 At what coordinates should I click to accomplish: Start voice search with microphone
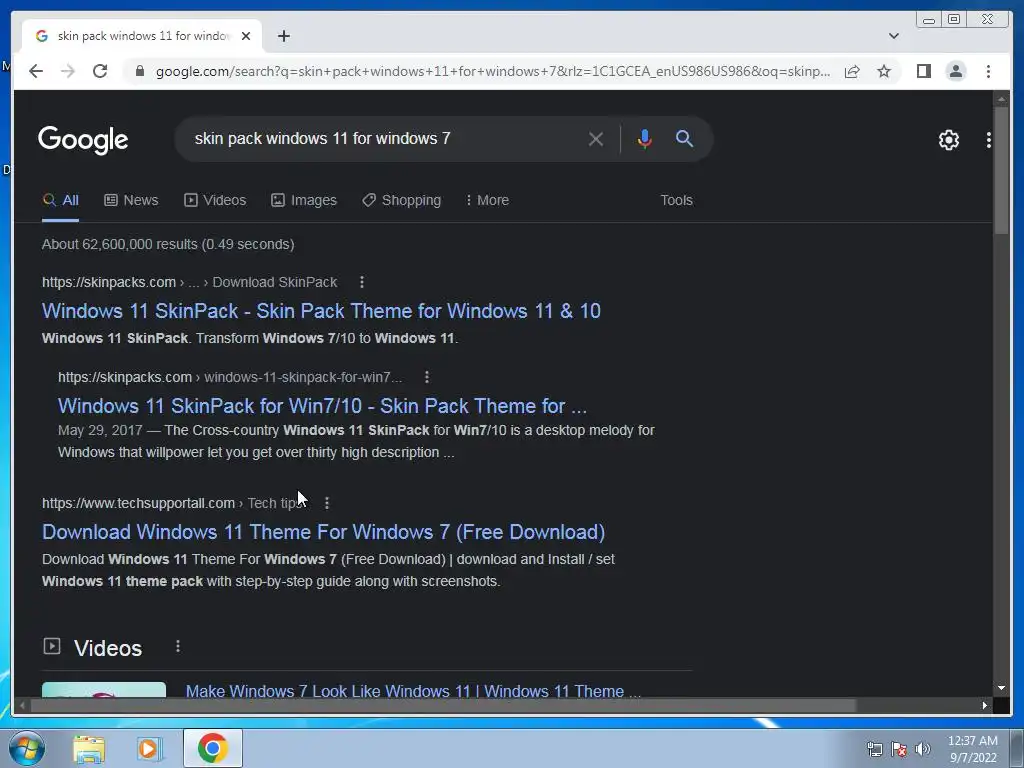tap(645, 138)
